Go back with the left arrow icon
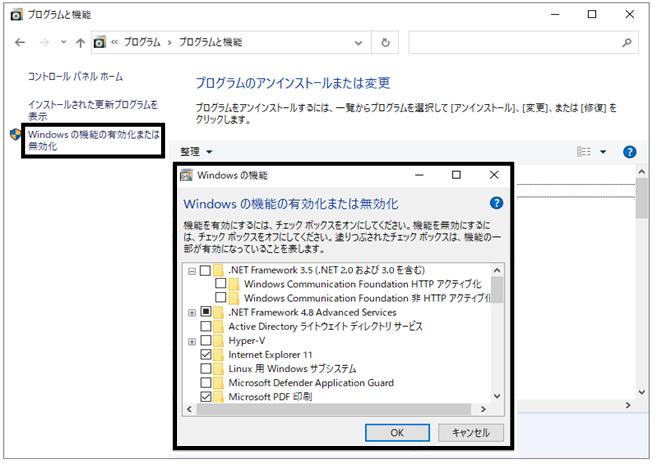 tap(20, 42)
